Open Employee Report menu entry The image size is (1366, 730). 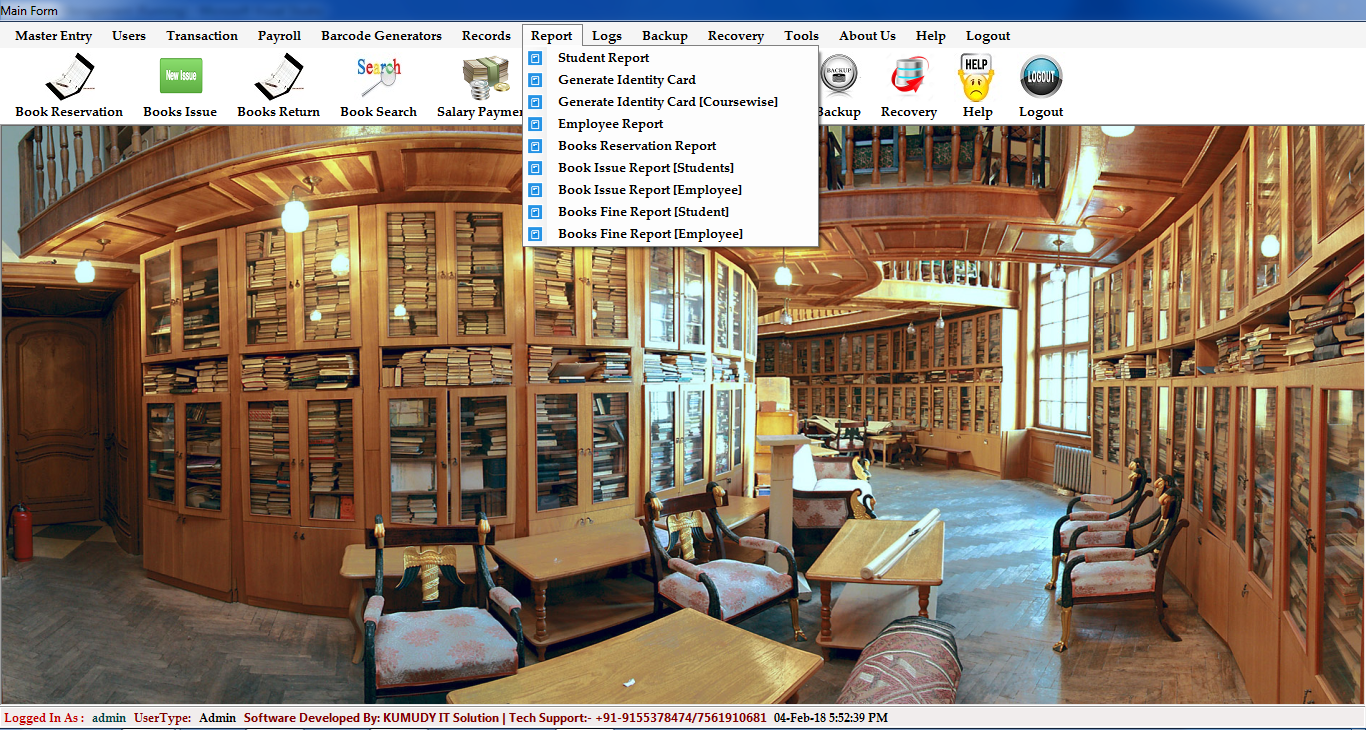pos(610,124)
